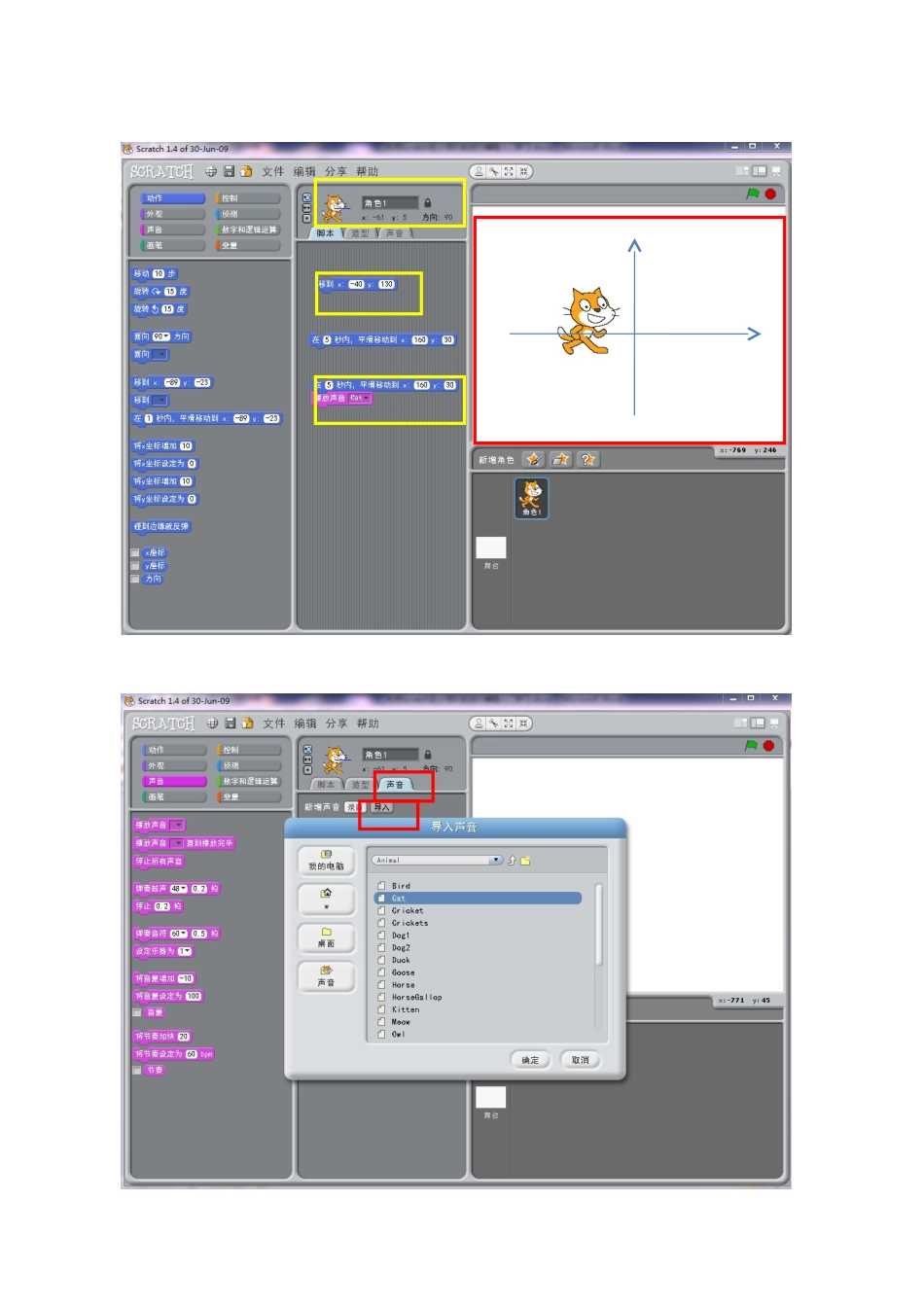Screen dimensions: 924x1307
Task: Click the surprise sprite question mark icon
Action: tap(587, 459)
